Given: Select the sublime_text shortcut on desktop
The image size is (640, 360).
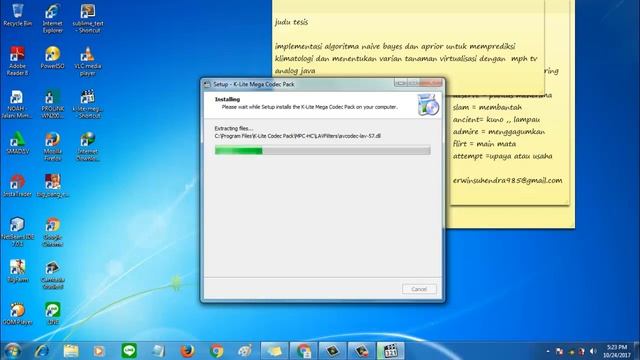Looking at the screenshot, I should (88, 18).
